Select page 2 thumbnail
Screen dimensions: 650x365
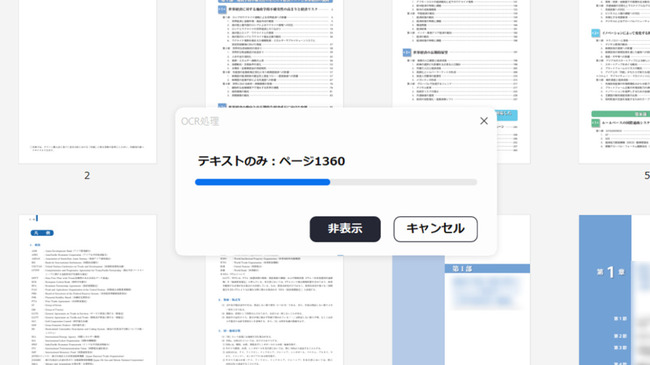click(87, 82)
